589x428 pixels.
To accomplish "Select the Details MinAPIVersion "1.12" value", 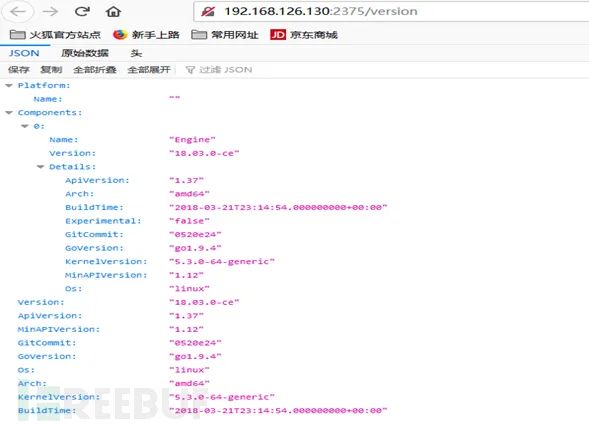I will [186, 275].
